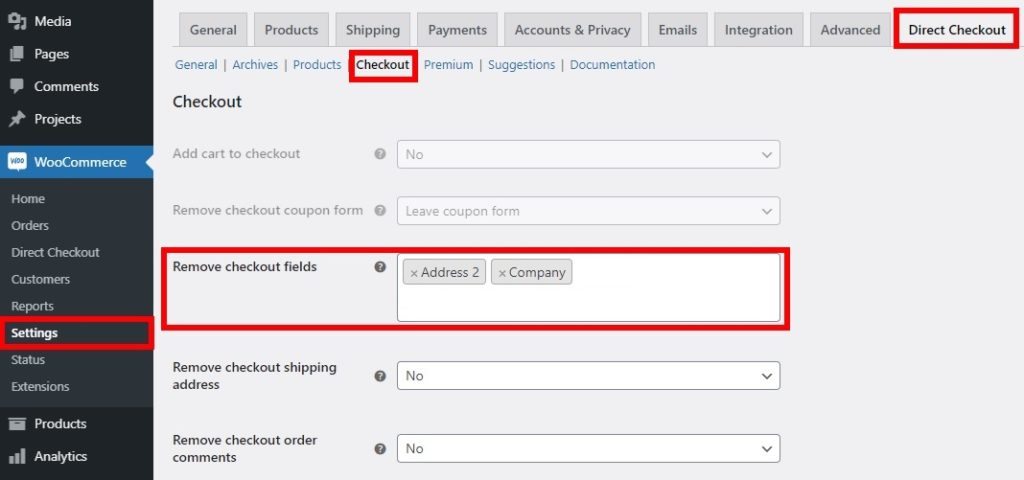Image resolution: width=1024 pixels, height=480 pixels.
Task: Open the Premium sub-section link
Action: 449,65
